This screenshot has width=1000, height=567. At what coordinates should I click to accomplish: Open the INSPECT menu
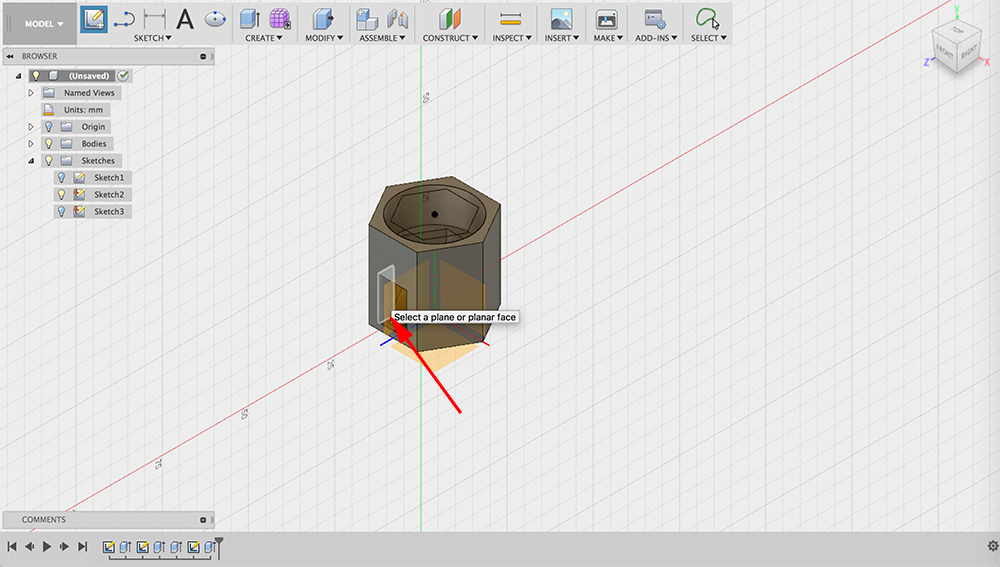[511, 38]
